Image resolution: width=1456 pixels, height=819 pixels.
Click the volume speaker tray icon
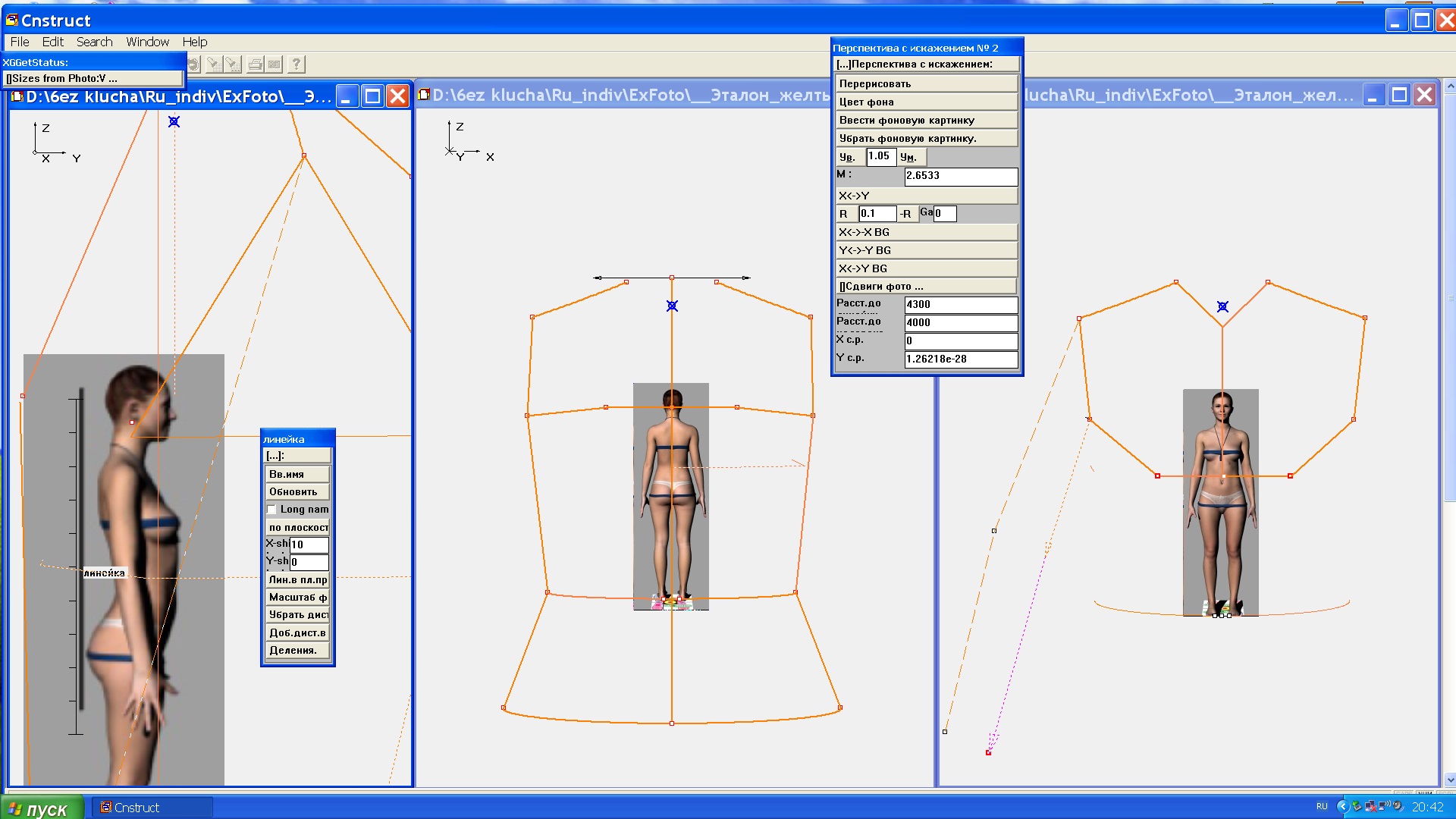pos(1397,806)
